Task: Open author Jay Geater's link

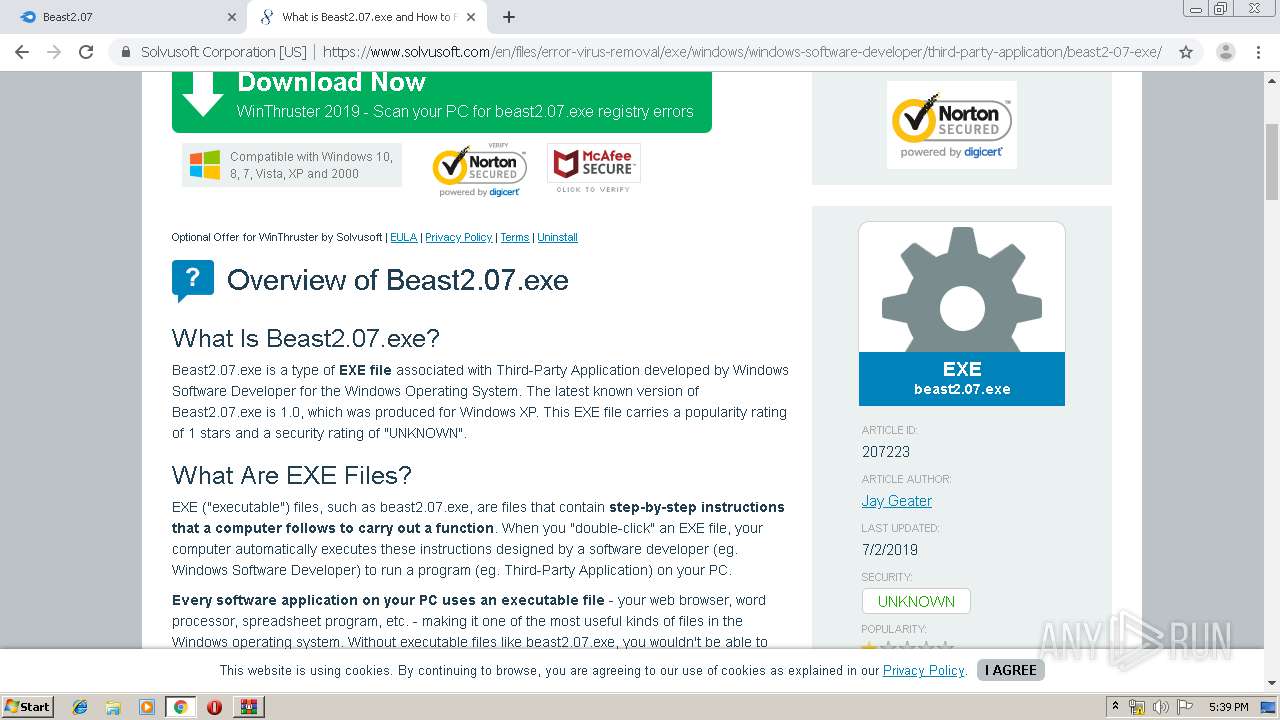Action: pyautogui.click(x=897, y=501)
